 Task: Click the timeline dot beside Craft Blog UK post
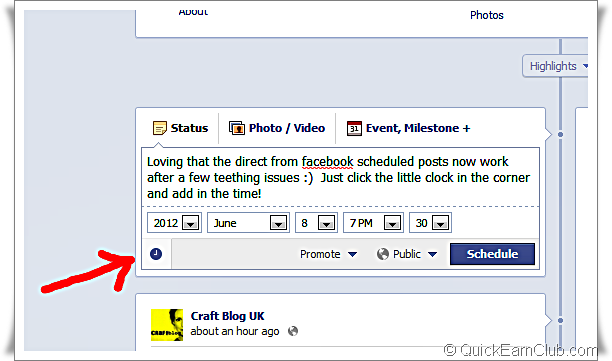point(560,320)
